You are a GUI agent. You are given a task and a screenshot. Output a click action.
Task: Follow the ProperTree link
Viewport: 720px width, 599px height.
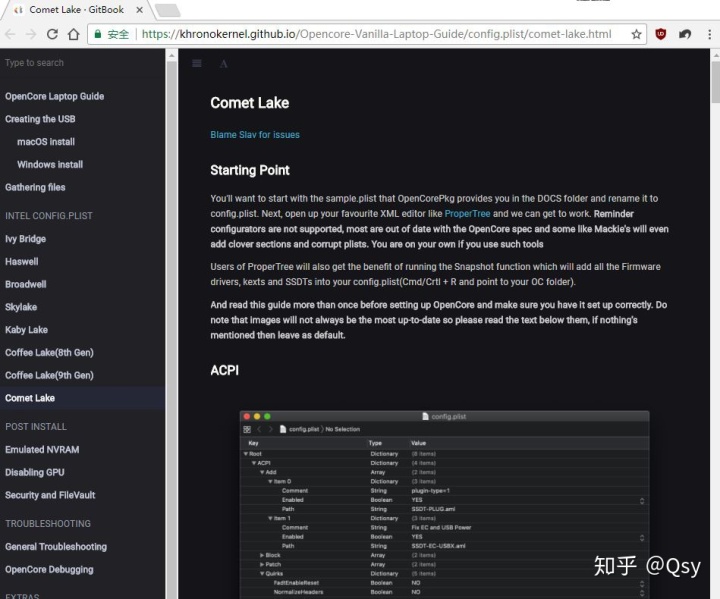click(467, 214)
